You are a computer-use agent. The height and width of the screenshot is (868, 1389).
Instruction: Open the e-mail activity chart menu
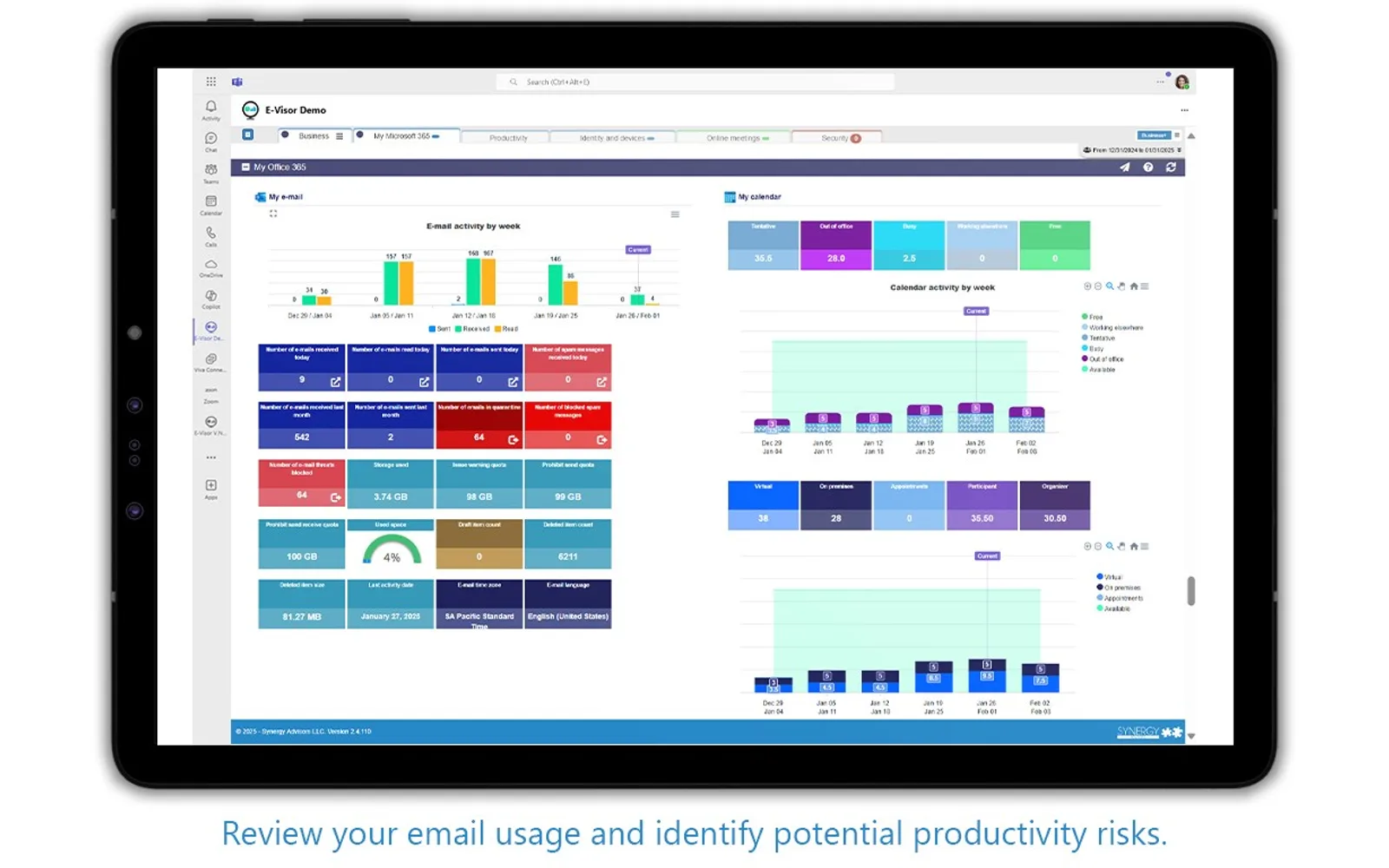pos(675,214)
